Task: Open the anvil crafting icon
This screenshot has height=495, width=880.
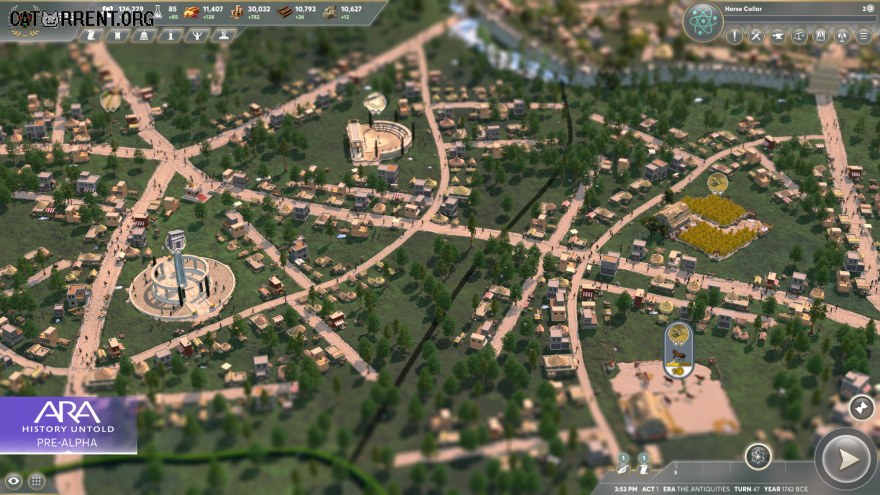Action: 777,36
